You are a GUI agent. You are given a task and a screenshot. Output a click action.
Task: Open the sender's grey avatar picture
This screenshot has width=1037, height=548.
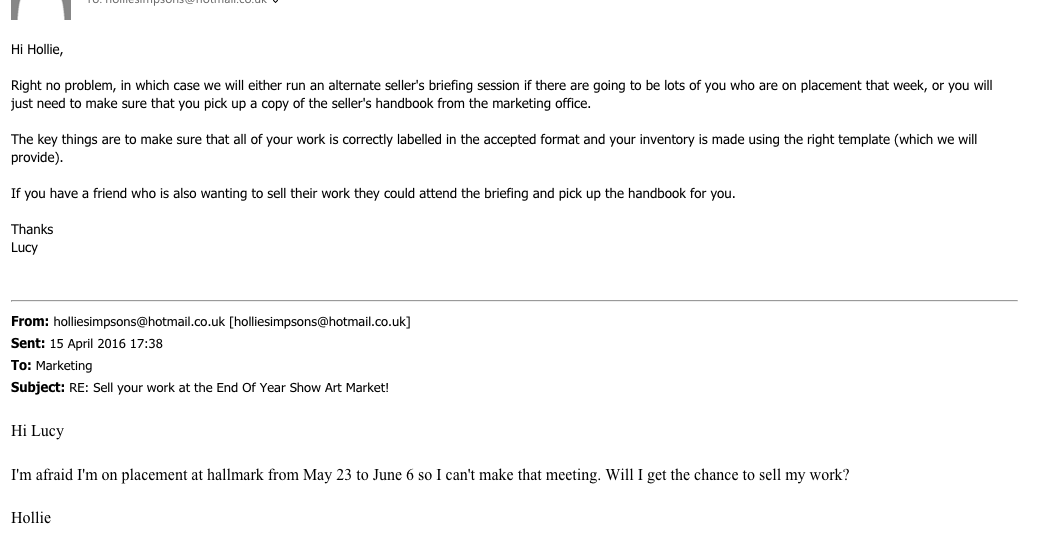pos(41,9)
